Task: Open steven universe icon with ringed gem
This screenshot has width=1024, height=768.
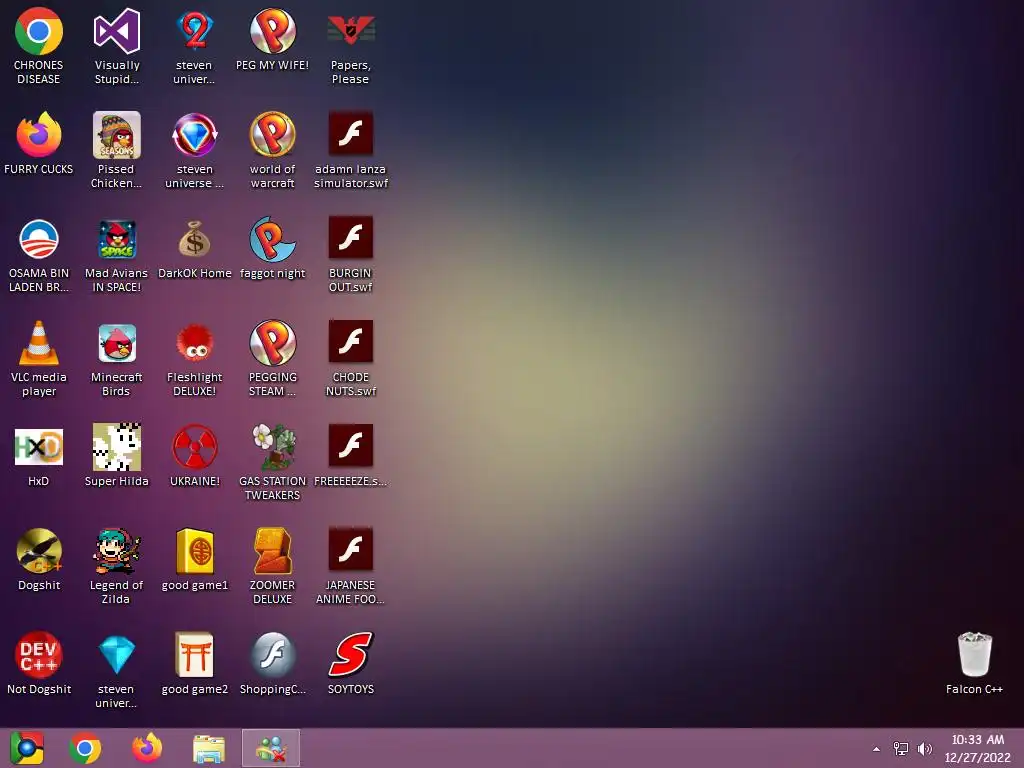Action: 195,150
